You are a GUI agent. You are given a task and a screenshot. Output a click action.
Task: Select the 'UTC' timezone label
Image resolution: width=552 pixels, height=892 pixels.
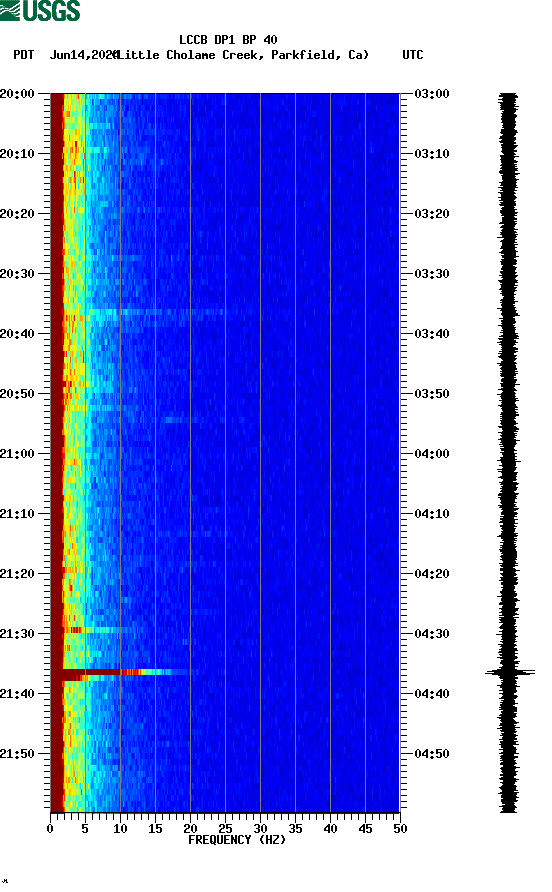413,55
